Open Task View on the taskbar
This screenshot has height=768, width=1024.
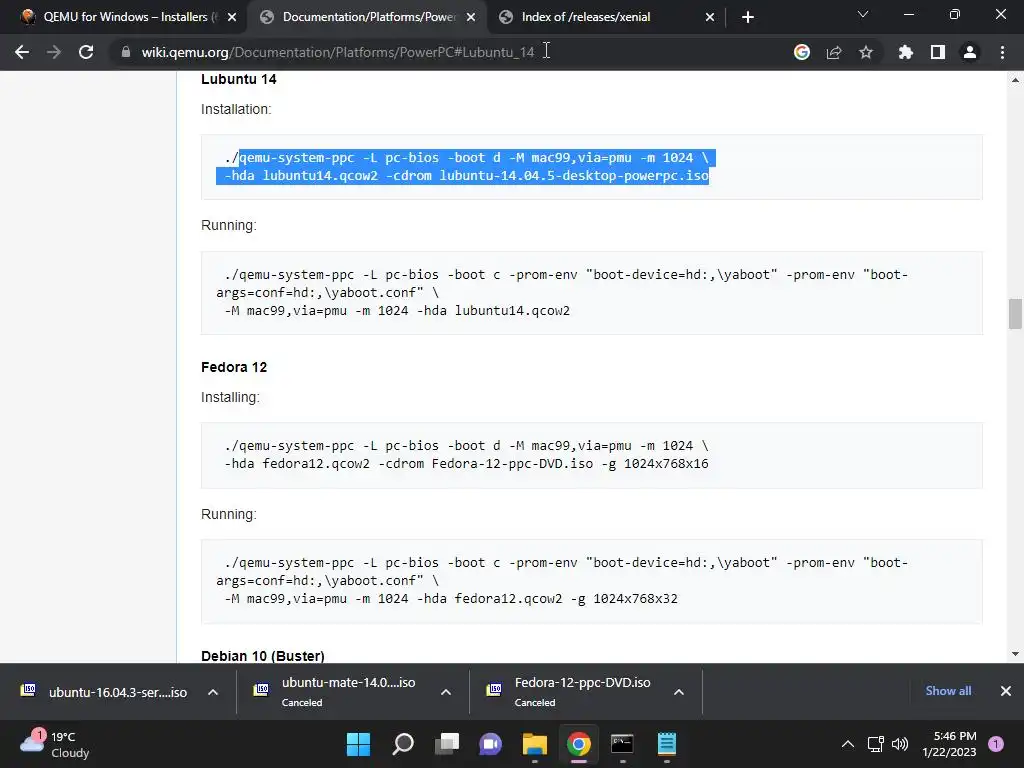point(447,744)
